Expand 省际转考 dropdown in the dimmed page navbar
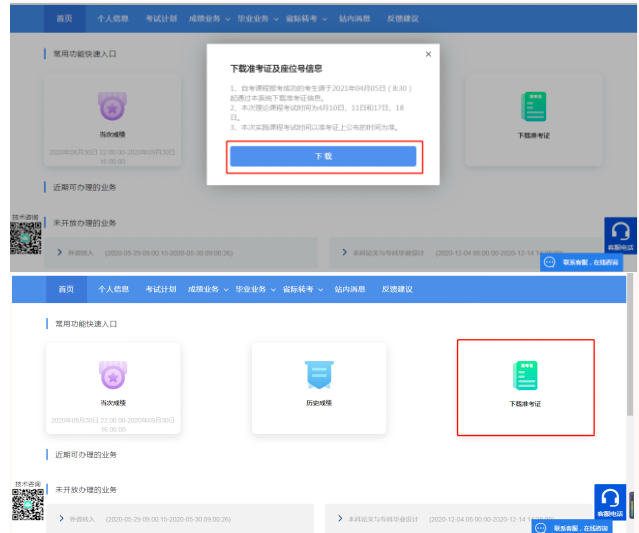639x533 pixels. 306,19
